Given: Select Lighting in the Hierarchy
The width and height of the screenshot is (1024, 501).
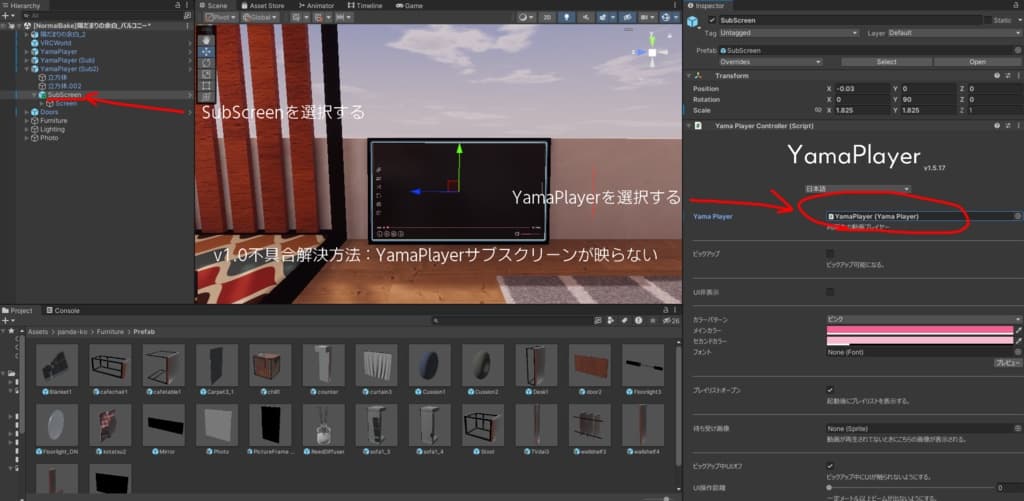Looking at the screenshot, I should point(52,129).
